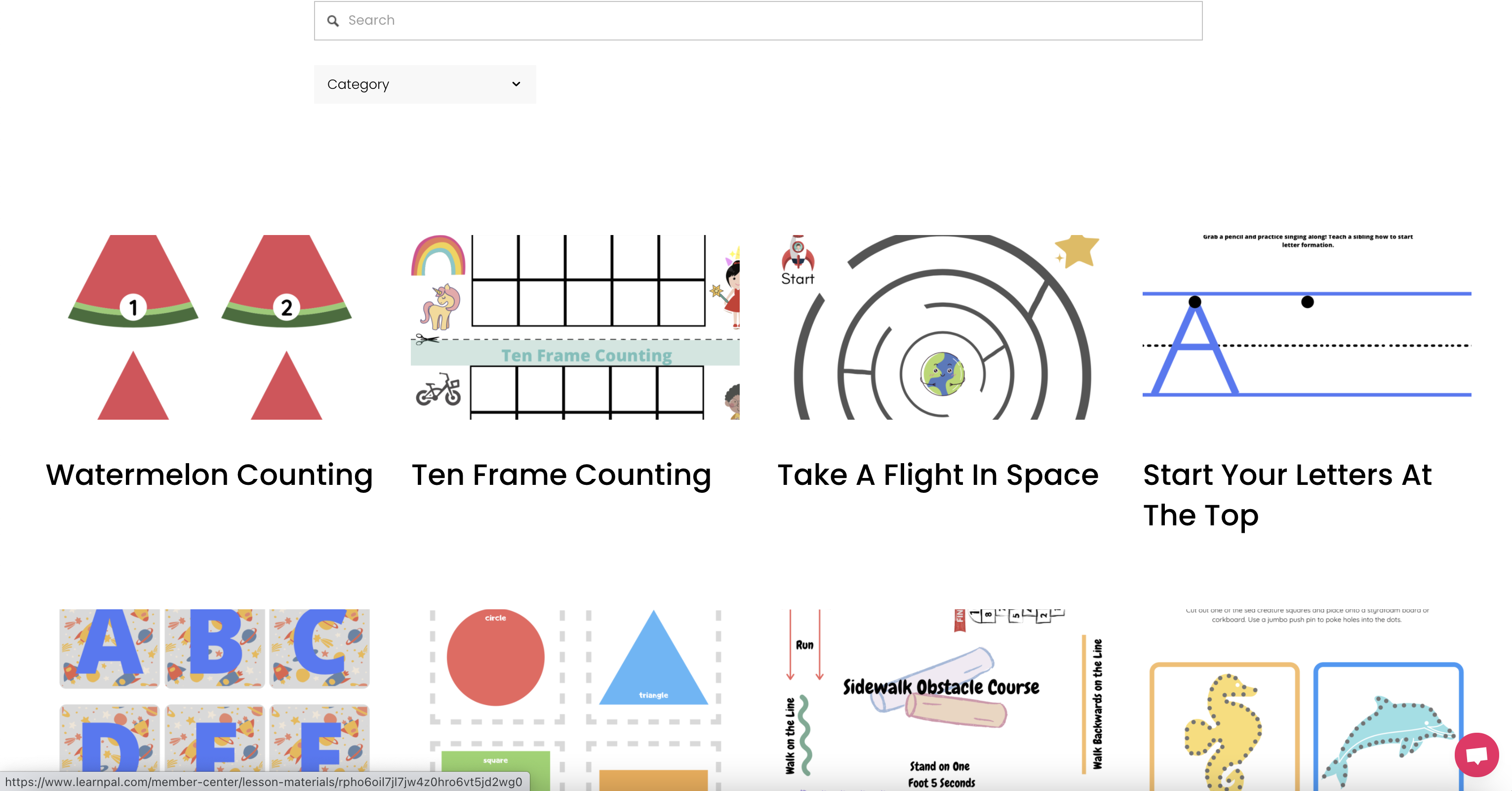Click the "Ten Frame Counting" title link

(562, 475)
